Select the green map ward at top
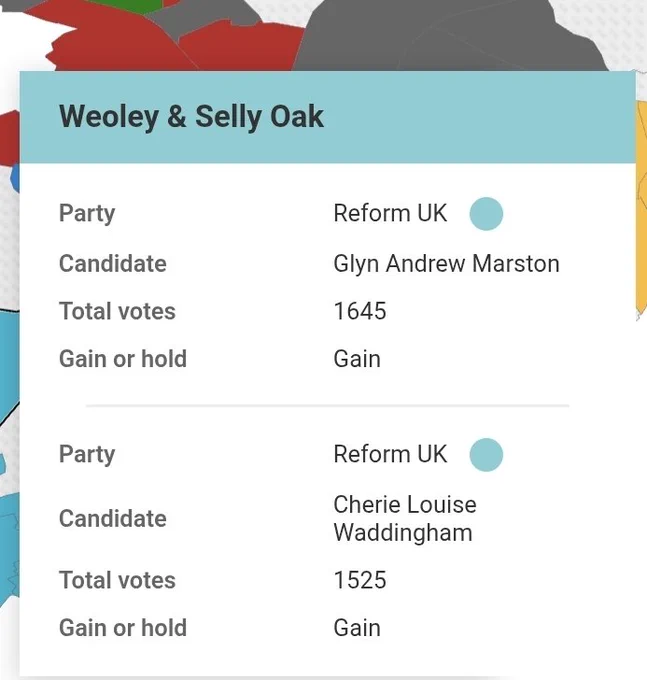 click(x=128, y=5)
